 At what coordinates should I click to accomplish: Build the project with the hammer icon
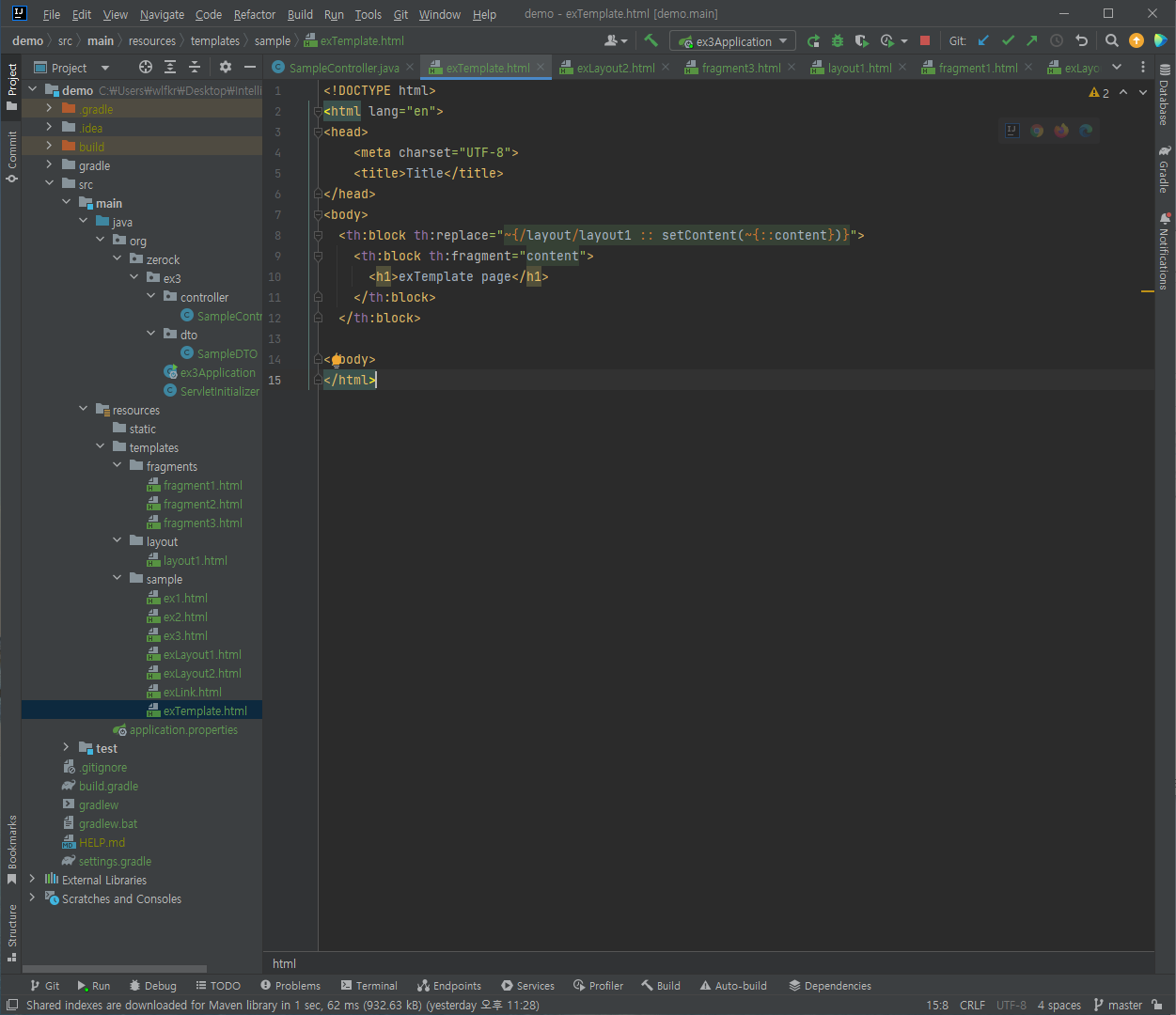tap(651, 40)
